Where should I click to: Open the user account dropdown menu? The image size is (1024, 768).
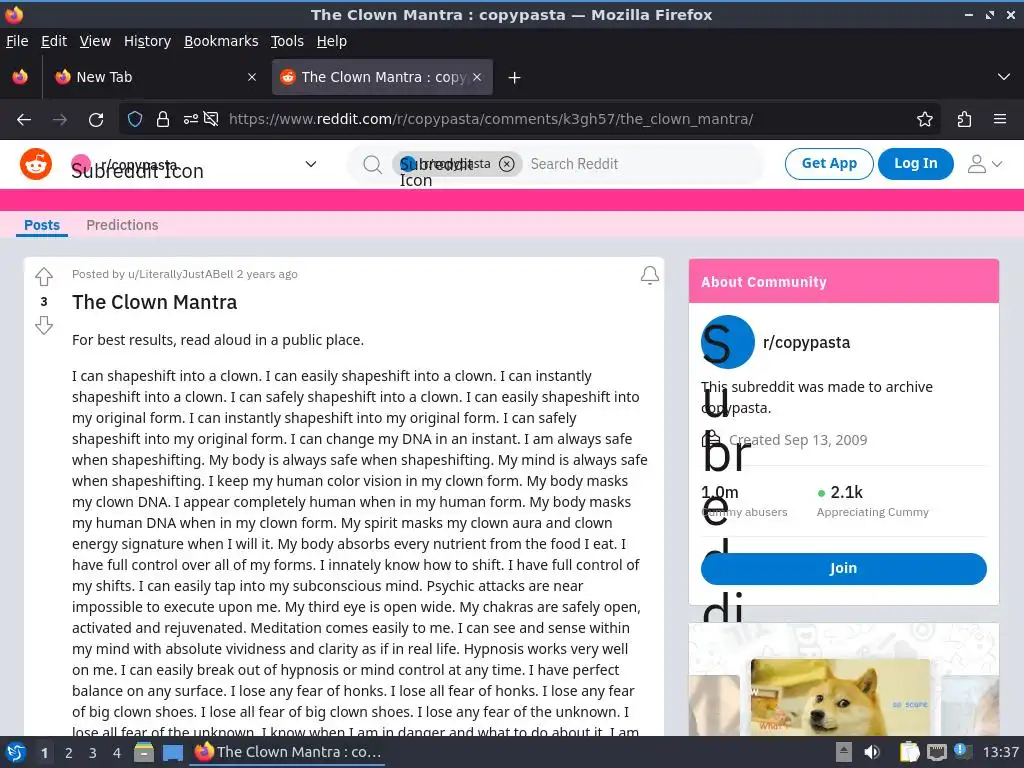click(x=984, y=164)
